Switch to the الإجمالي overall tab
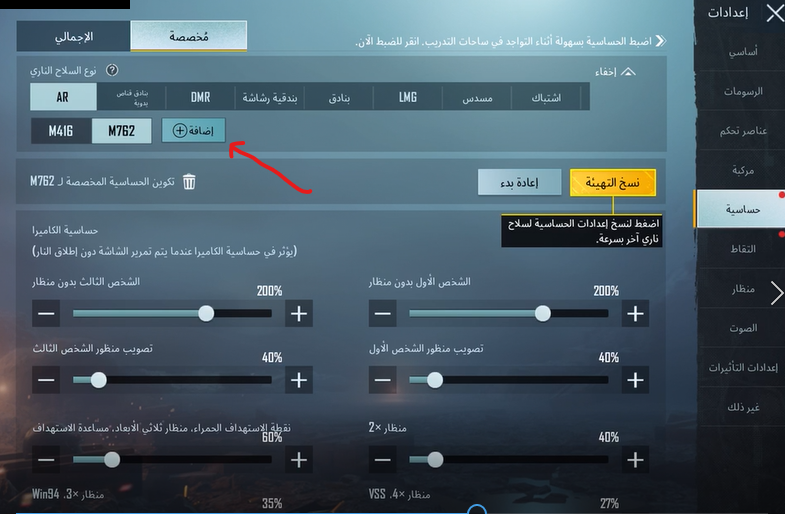 74,37
